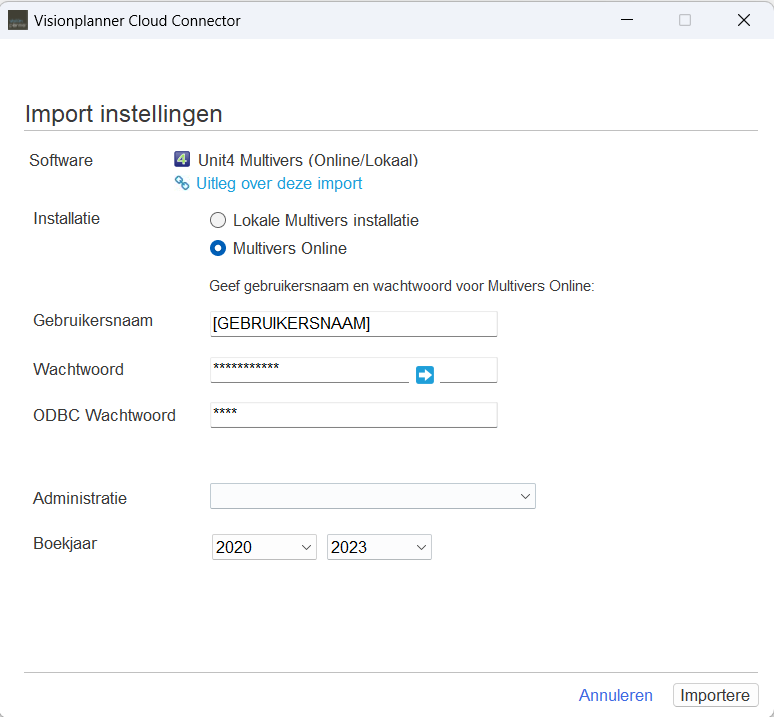Screen dimensions: 774x717
Task: Focus the Gebruikersnaam input field
Action: tap(353, 324)
